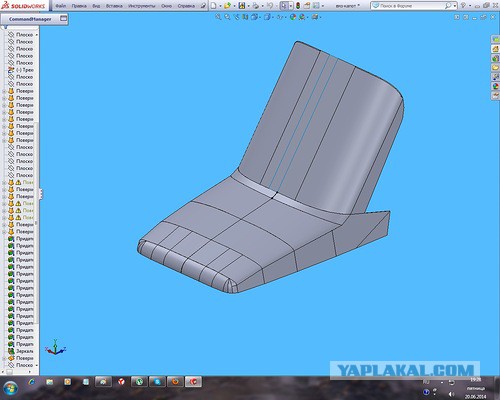Click the feature tree panel collapse handle
The width and height of the screenshot is (500, 400).
(x=41, y=194)
